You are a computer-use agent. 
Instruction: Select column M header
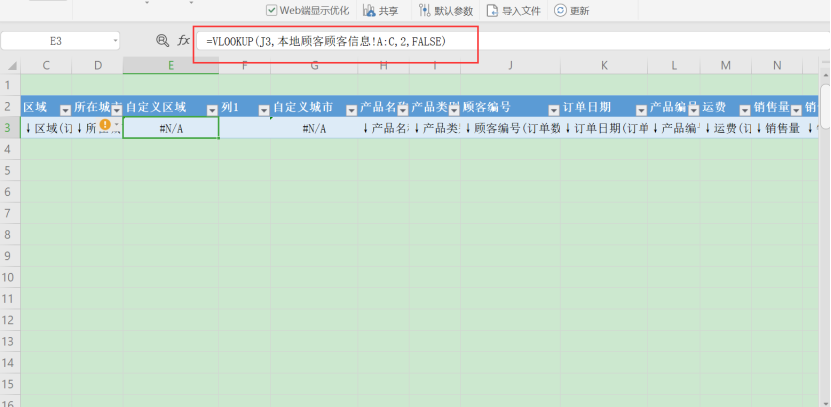[726, 65]
